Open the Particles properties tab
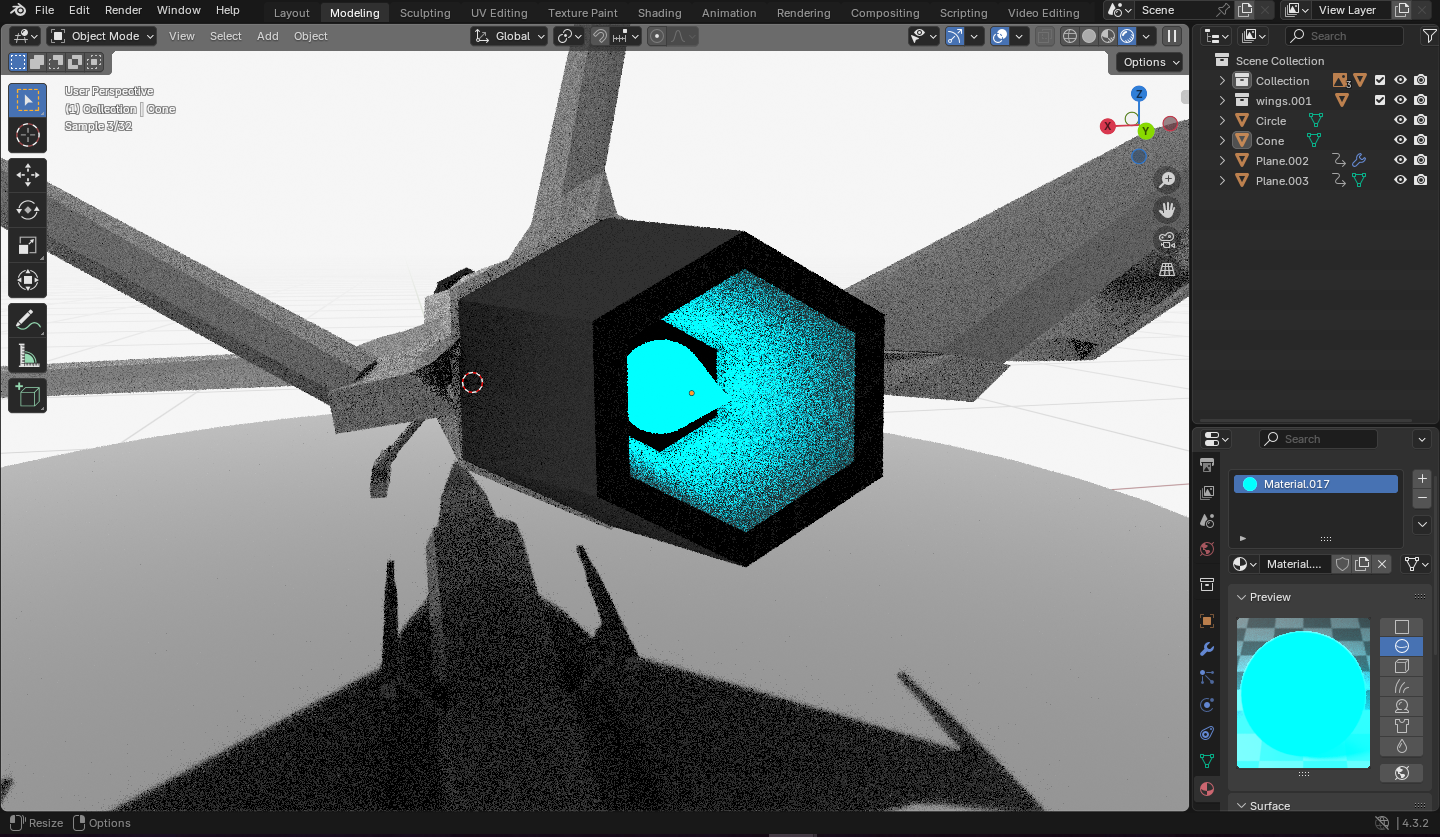 [x=1207, y=677]
